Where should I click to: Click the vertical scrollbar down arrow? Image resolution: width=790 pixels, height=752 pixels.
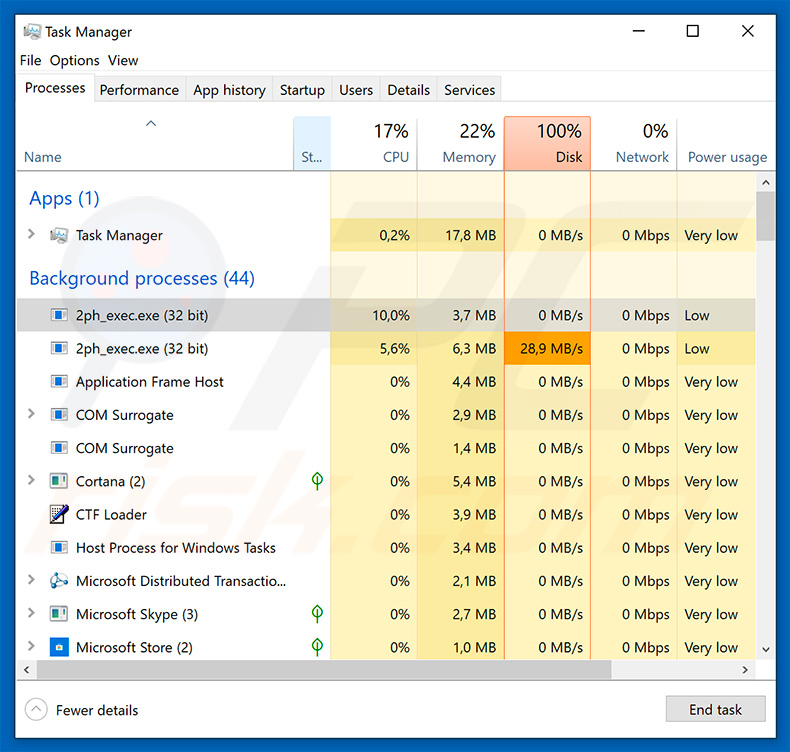[x=766, y=650]
